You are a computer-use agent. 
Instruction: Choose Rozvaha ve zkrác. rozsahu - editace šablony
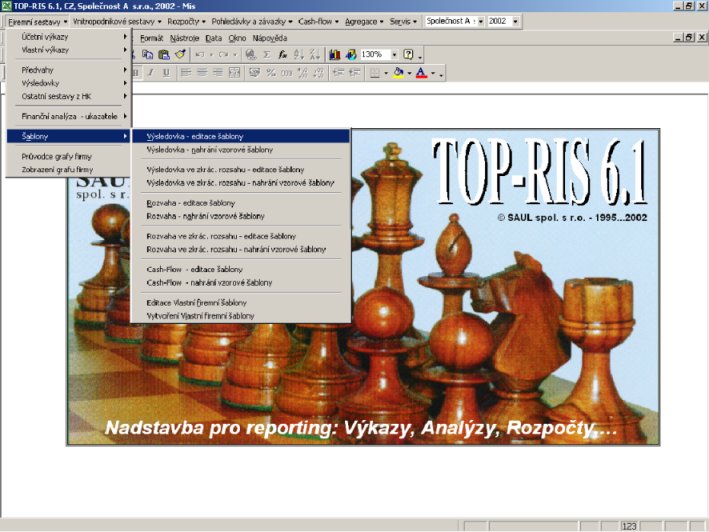[241, 236]
